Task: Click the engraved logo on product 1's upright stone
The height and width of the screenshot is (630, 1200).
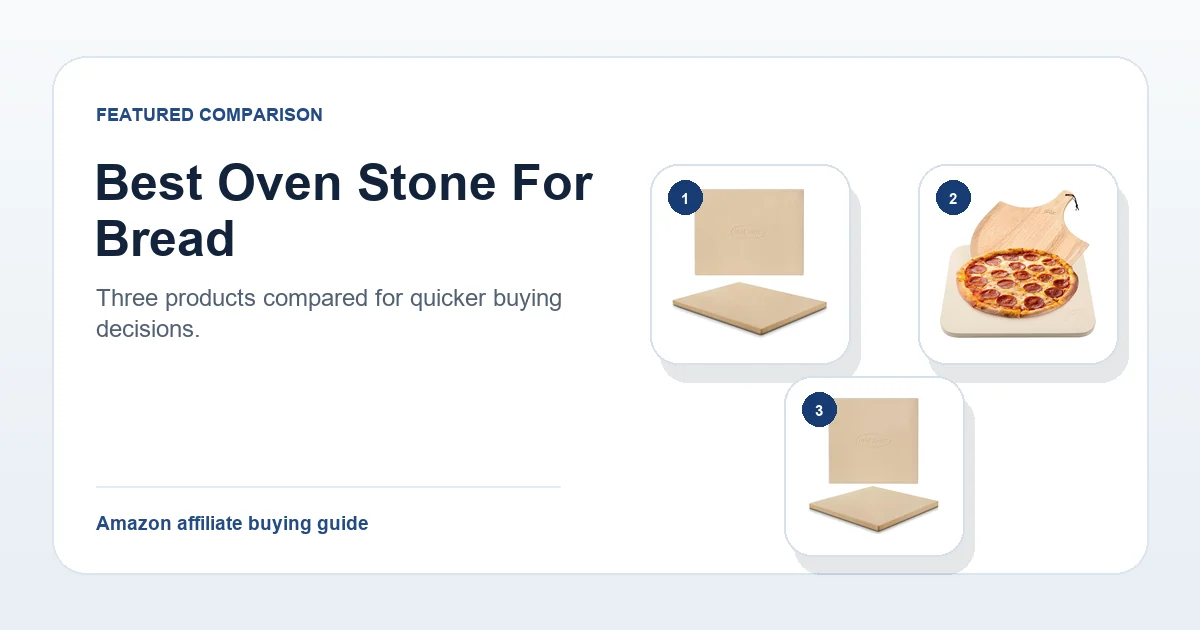Action: coord(749,232)
